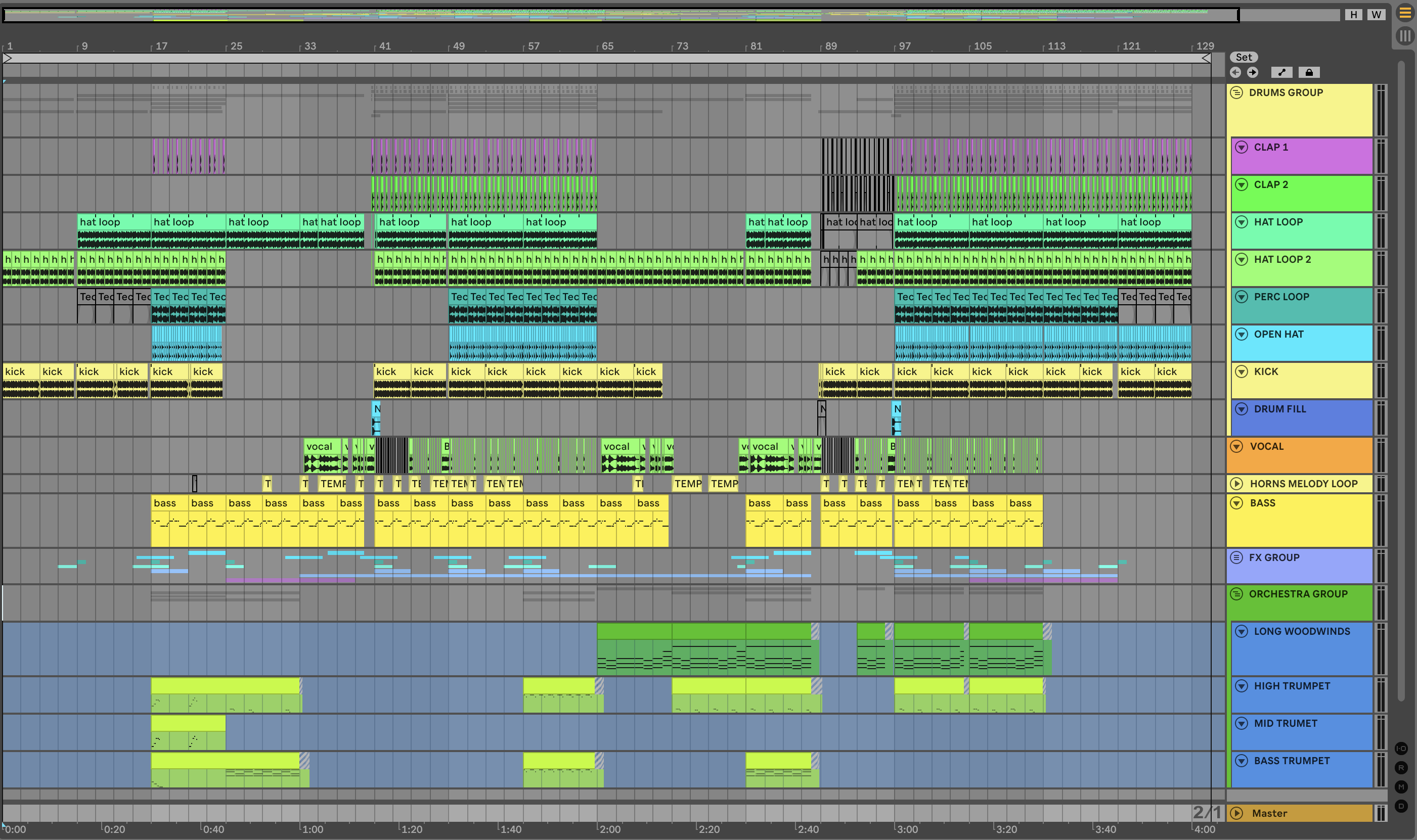Viewport: 1417px width, 840px height.
Task: Click the Lock Envelopes padlock icon
Action: coord(1309,72)
